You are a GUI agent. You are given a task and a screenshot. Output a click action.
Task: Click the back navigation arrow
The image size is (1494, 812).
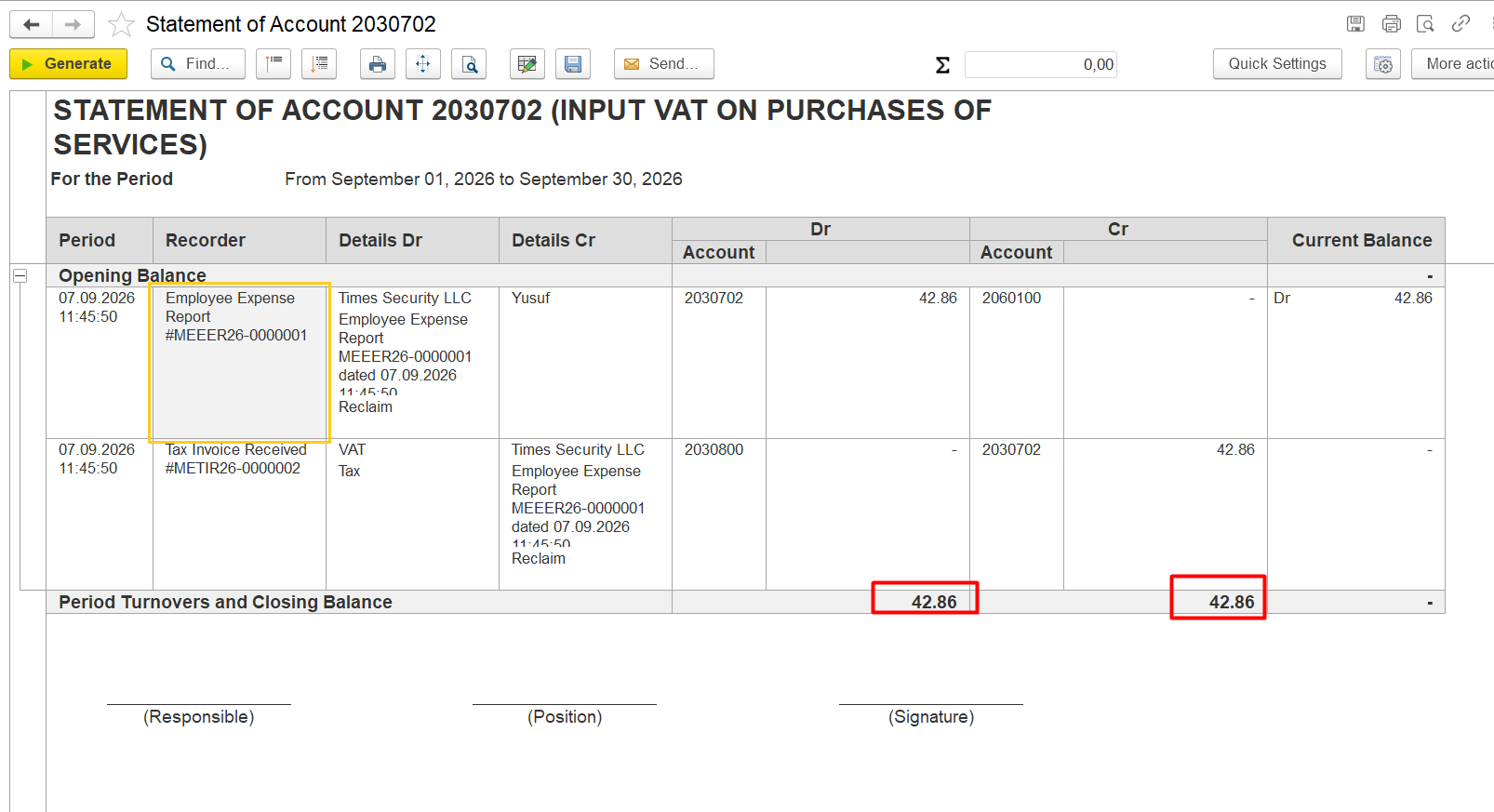(x=31, y=24)
